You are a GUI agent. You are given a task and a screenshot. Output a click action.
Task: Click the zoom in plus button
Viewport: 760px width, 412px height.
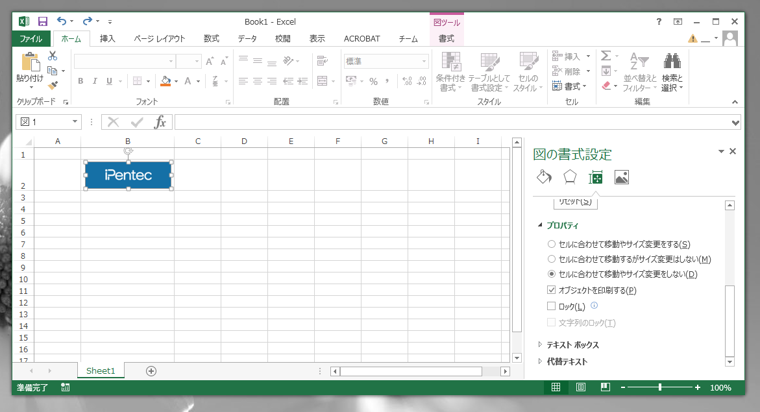[697, 387]
